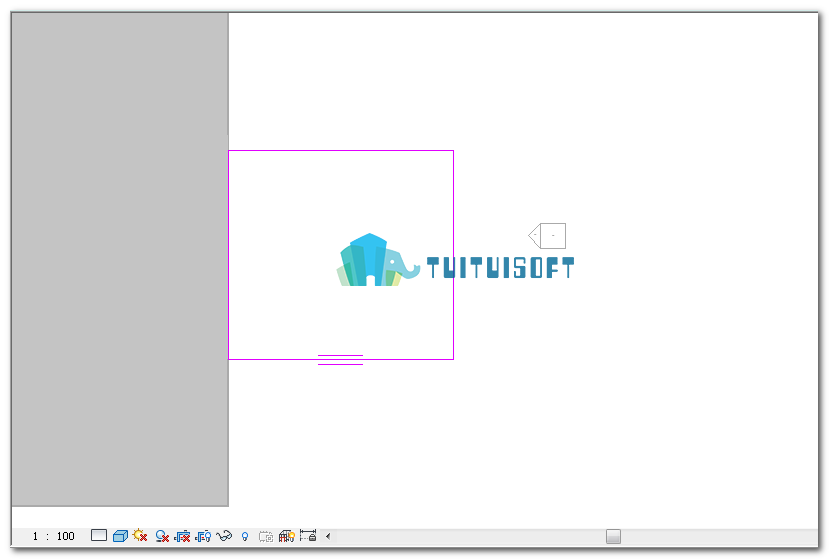Image resolution: width=829 pixels, height=559 pixels.
Task: Open the 1 : 100 view scale selector
Action: click(x=53, y=536)
